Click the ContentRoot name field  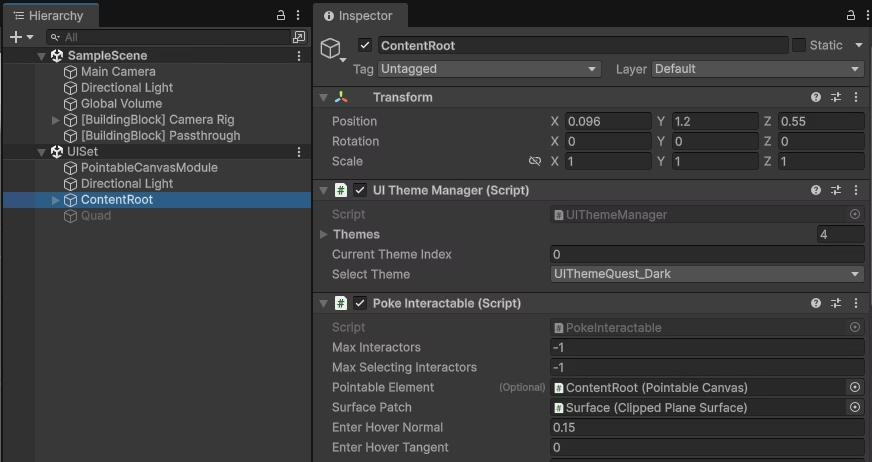583,45
